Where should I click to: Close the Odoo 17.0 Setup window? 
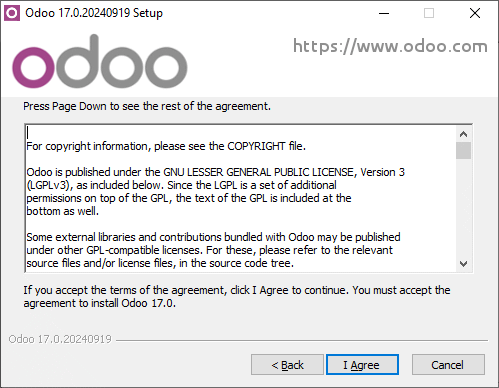475,13
